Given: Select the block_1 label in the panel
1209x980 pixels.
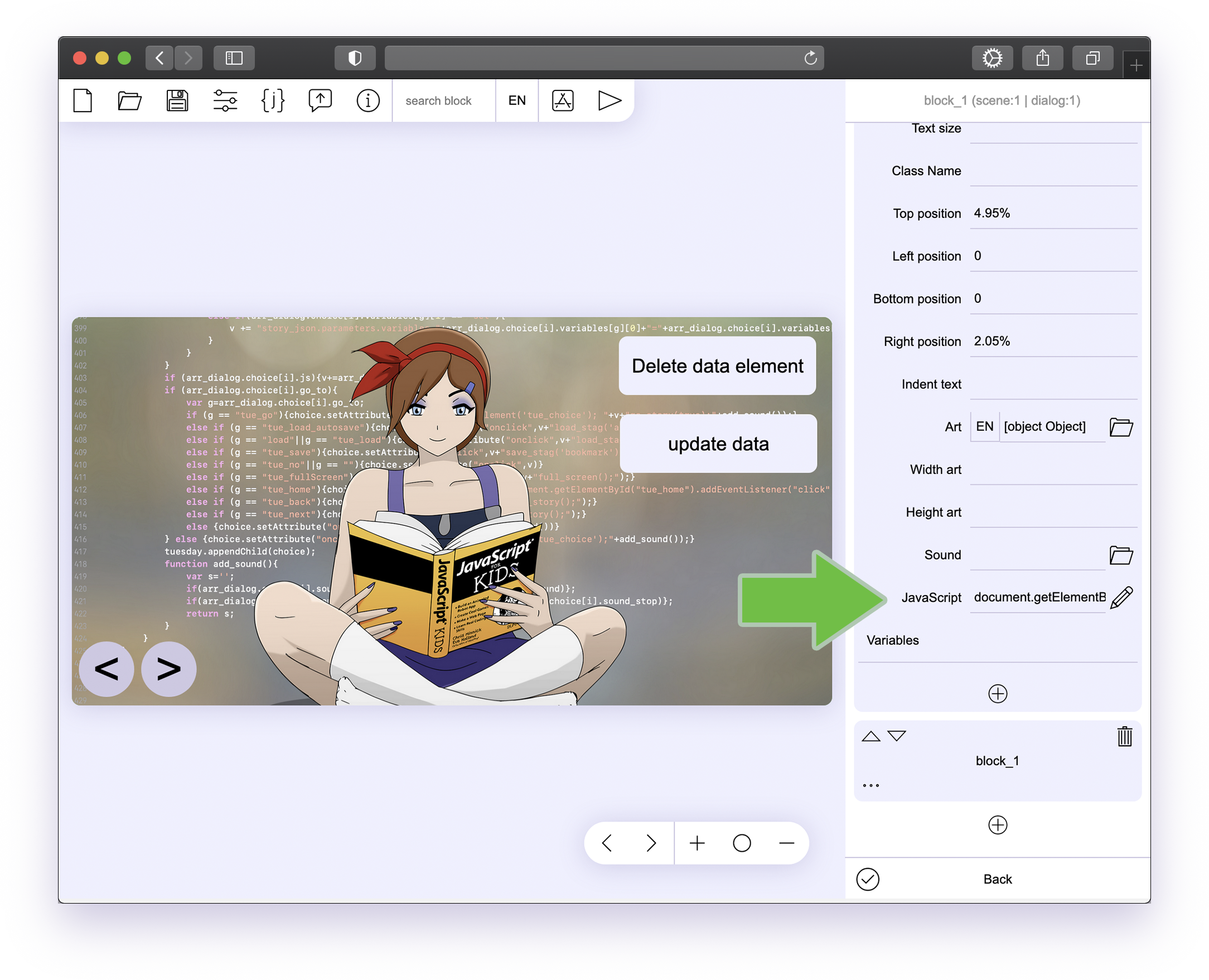Looking at the screenshot, I should click(x=997, y=761).
